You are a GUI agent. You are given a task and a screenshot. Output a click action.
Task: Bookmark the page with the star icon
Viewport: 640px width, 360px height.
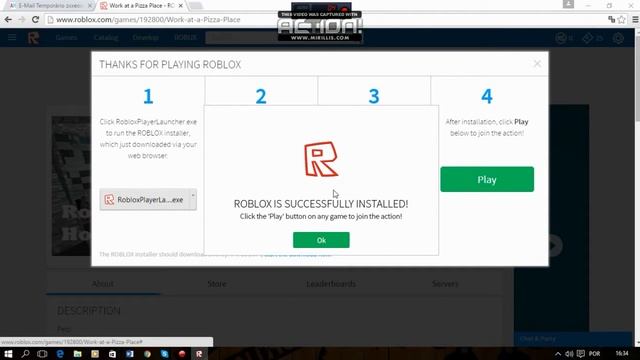click(x=622, y=19)
